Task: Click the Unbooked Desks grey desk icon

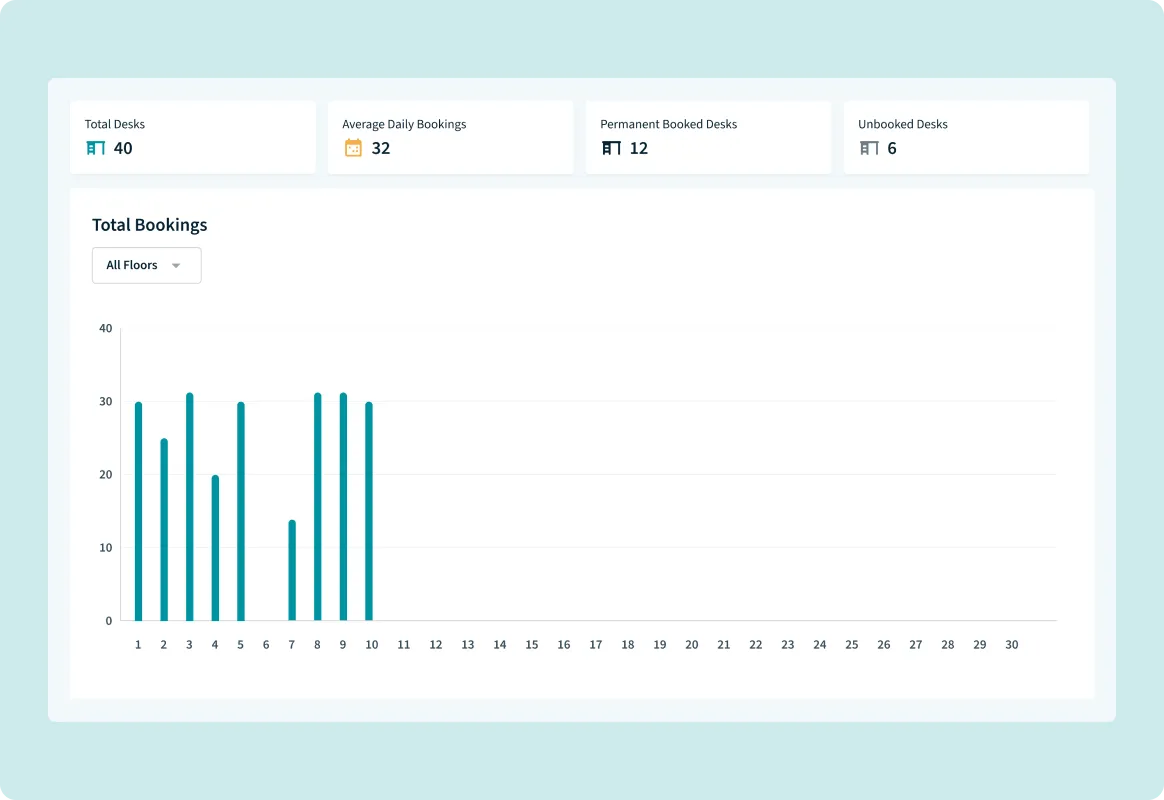Action: (869, 148)
